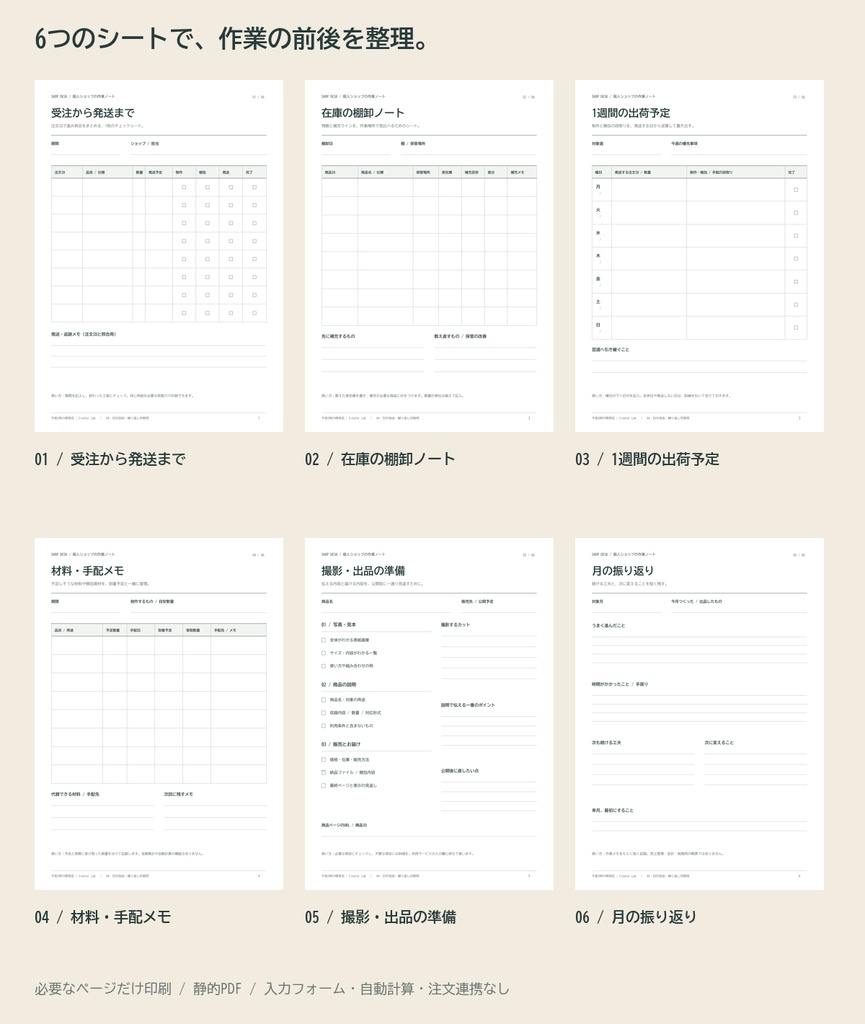Tick the 木 row checkbox in weekly shipping sheet
865x1024 pixels.
796,259
